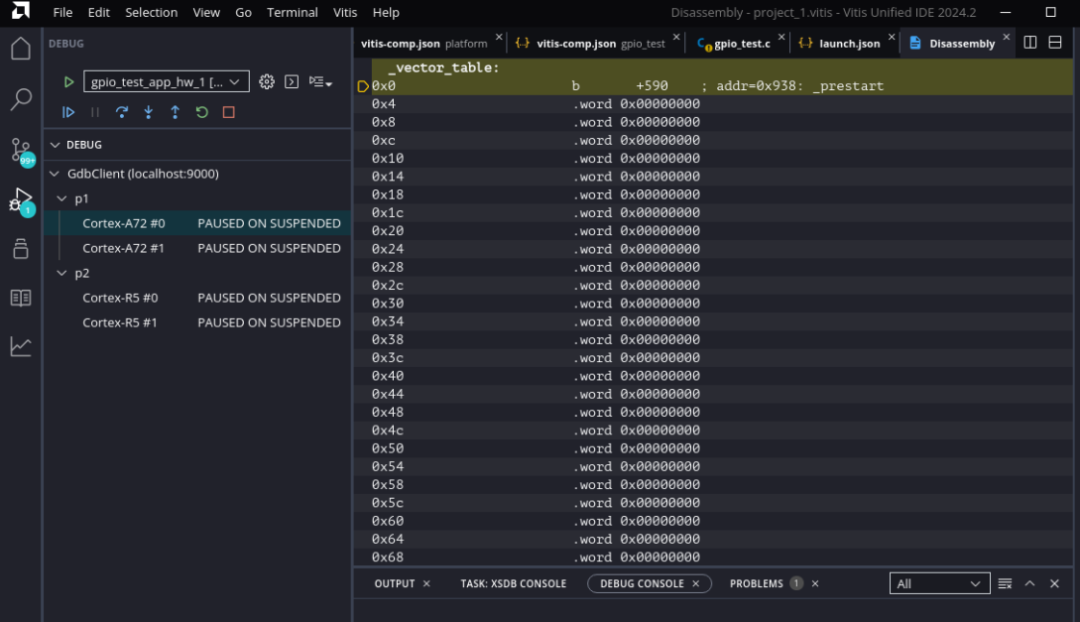Open the debug console terminal icon
Image resolution: width=1080 pixels, height=622 pixels.
292,82
